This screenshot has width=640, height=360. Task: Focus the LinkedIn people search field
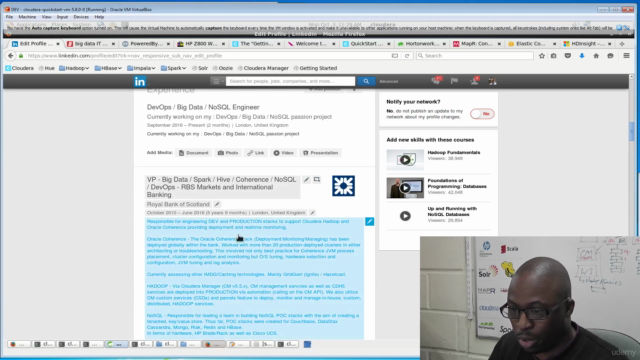click(290, 81)
